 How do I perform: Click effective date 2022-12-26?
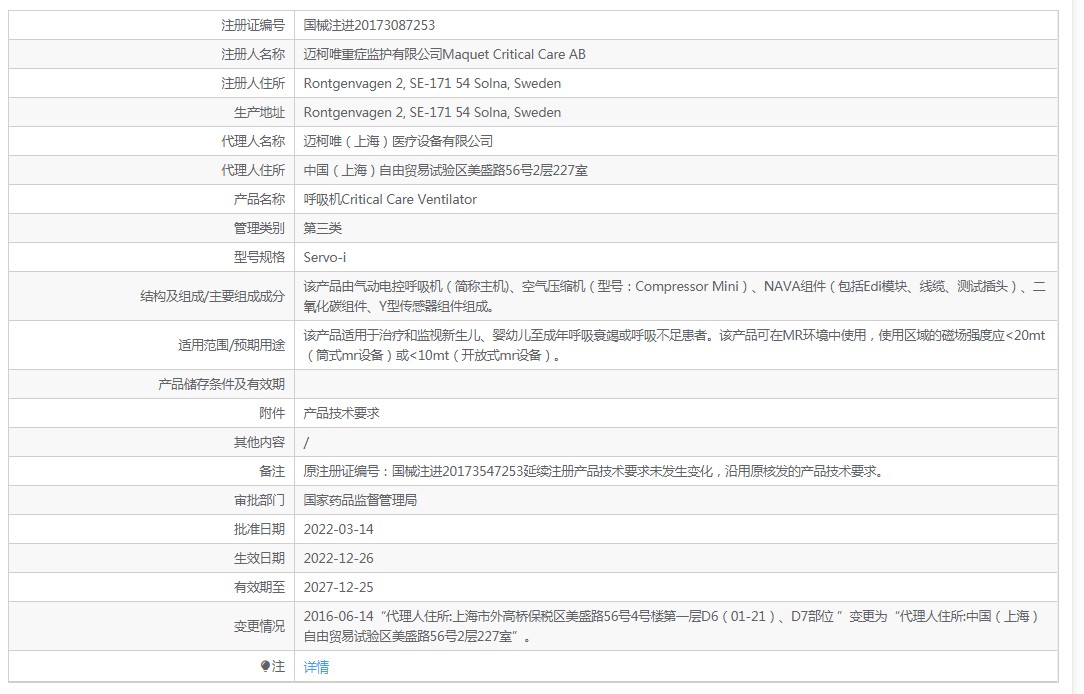pyautogui.click(x=338, y=559)
